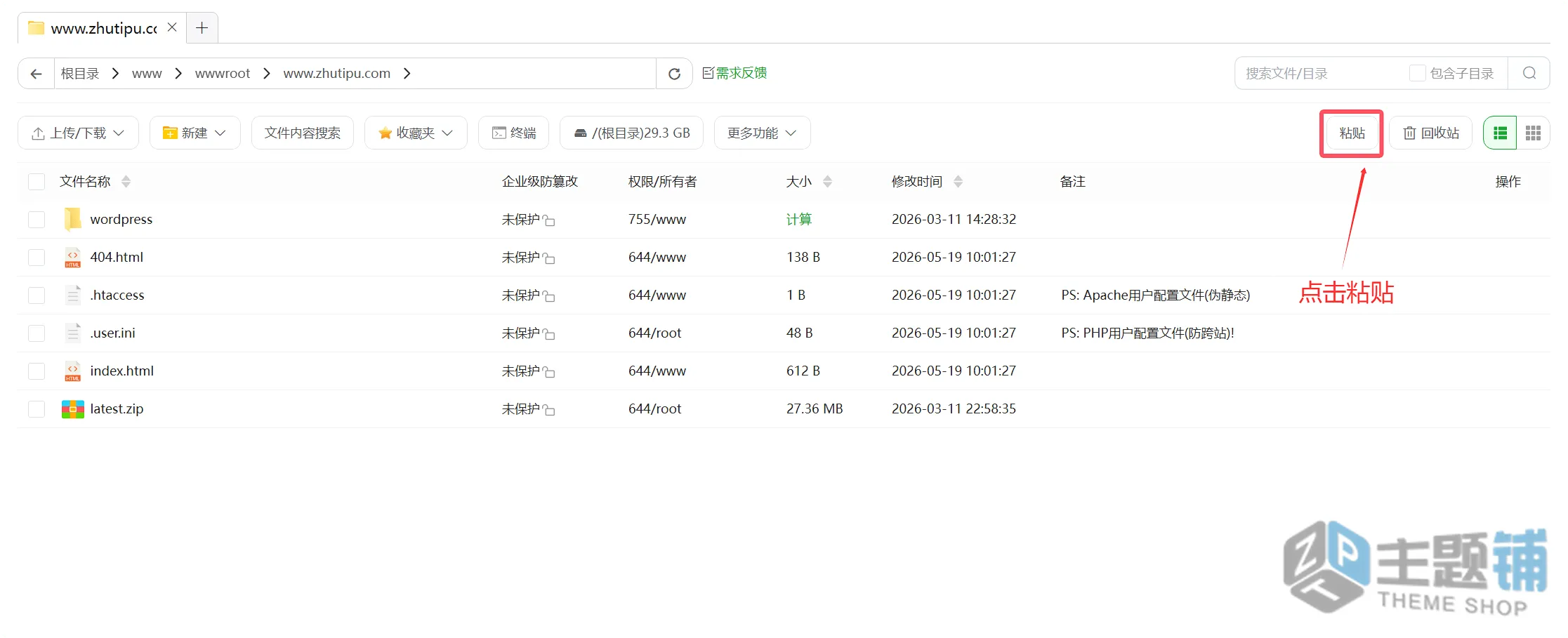
Task: Open the 回收站 recycle bin
Action: [x=1431, y=133]
